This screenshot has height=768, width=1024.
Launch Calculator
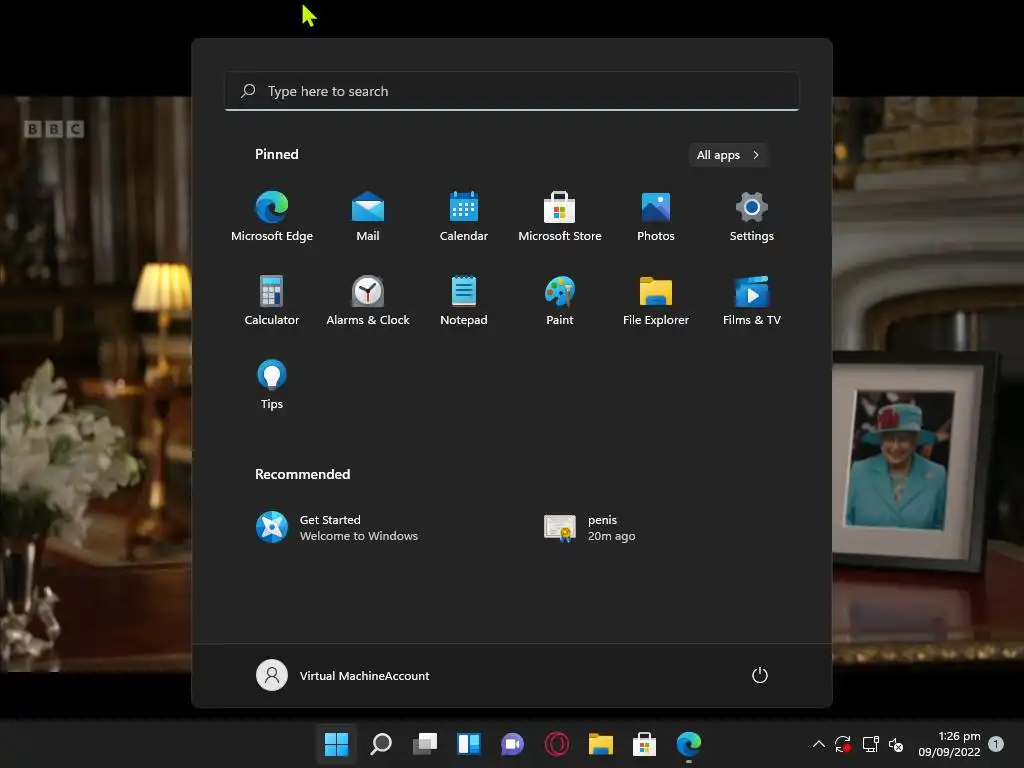tap(272, 300)
